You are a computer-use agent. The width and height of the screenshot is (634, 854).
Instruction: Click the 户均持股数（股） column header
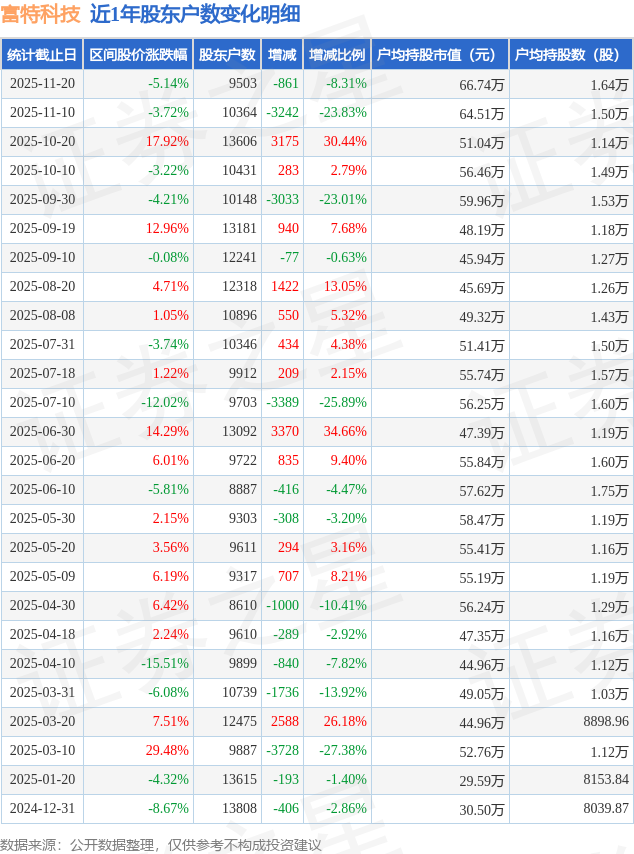coord(570,55)
